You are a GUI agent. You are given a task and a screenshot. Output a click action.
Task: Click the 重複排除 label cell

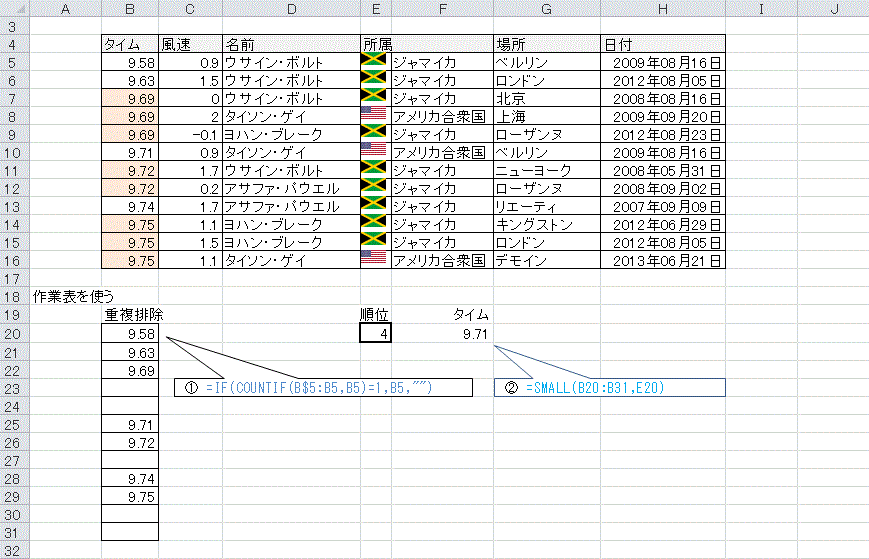(133, 315)
